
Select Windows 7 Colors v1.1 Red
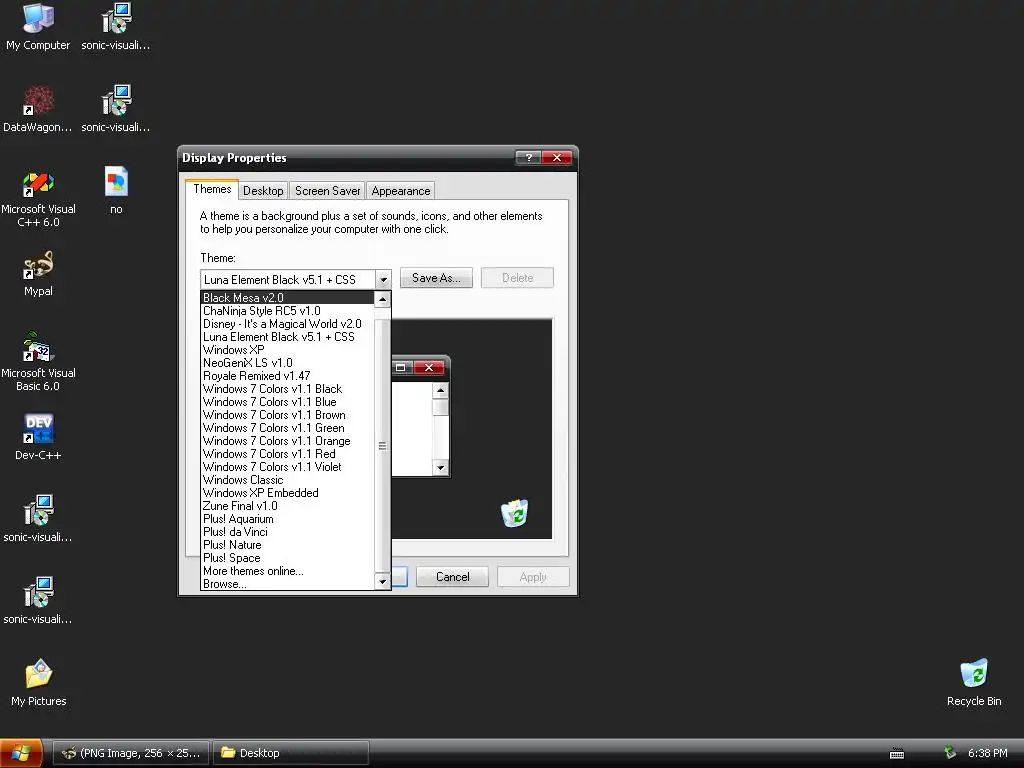287,454
